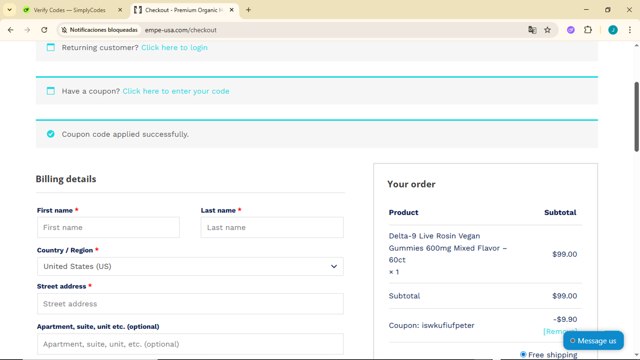Select the Checkout Premium Organic tab

click(x=184, y=10)
